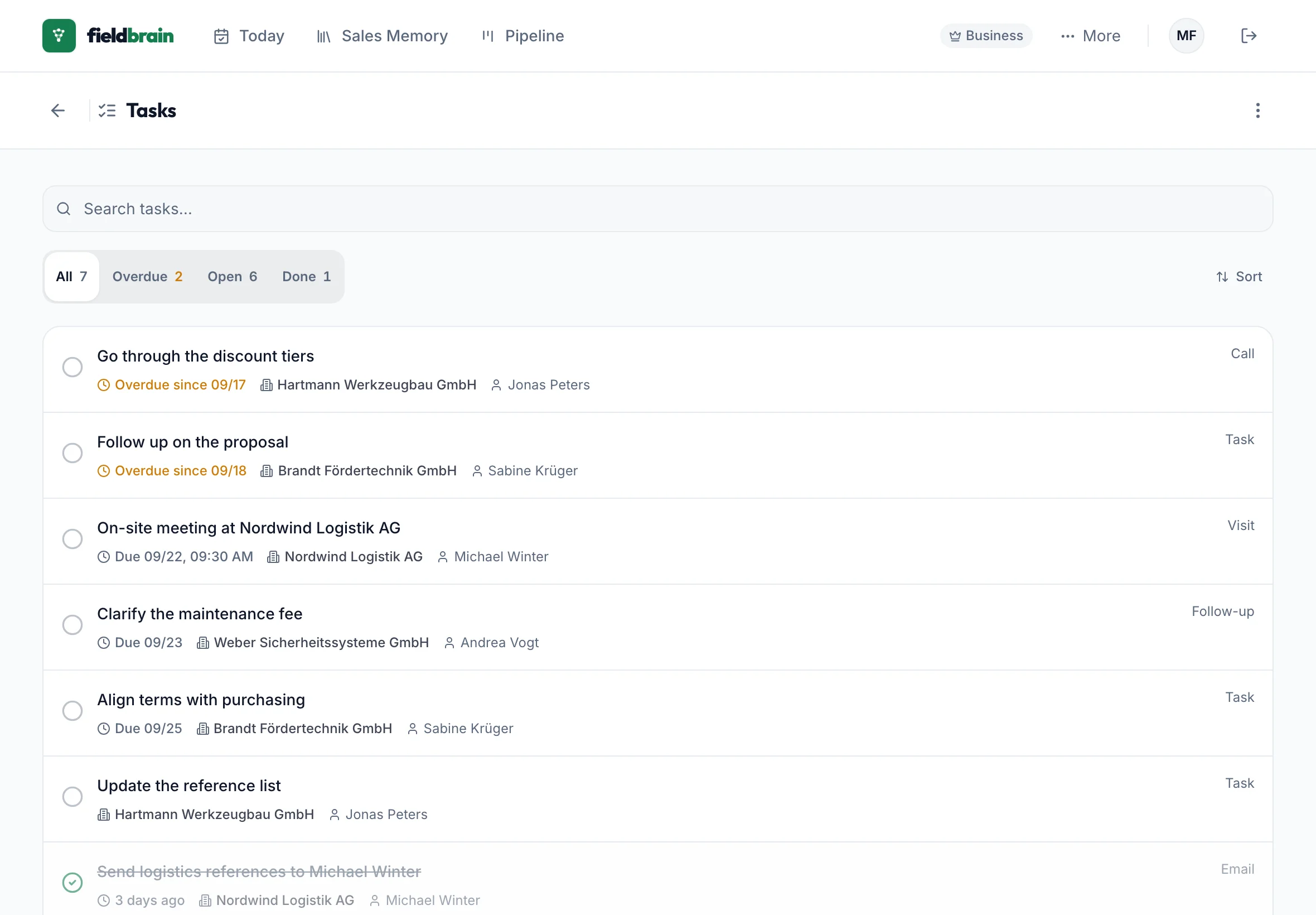Click the tasks checklist icon beside title
Image resolution: width=1316 pixels, height=915 pixels.
(107, 110)
